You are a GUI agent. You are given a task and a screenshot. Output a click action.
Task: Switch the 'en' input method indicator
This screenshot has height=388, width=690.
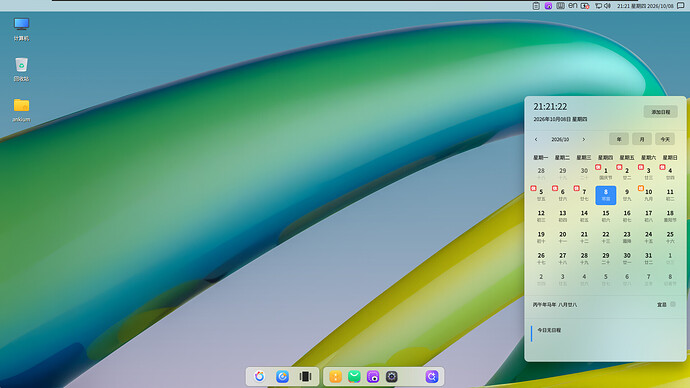click(x=573, y=6)
